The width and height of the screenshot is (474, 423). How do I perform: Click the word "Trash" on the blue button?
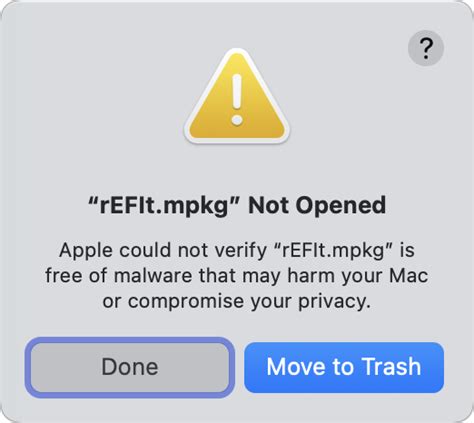[391, 367]
